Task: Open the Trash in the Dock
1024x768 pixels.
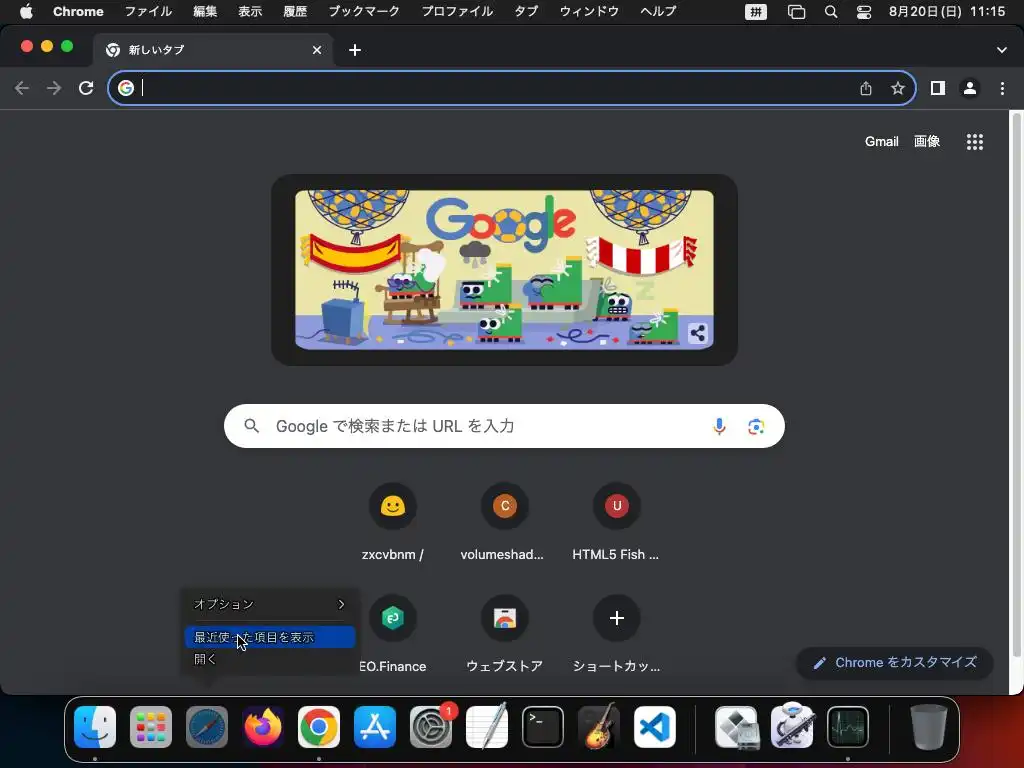Action: [x=929, y=727]
